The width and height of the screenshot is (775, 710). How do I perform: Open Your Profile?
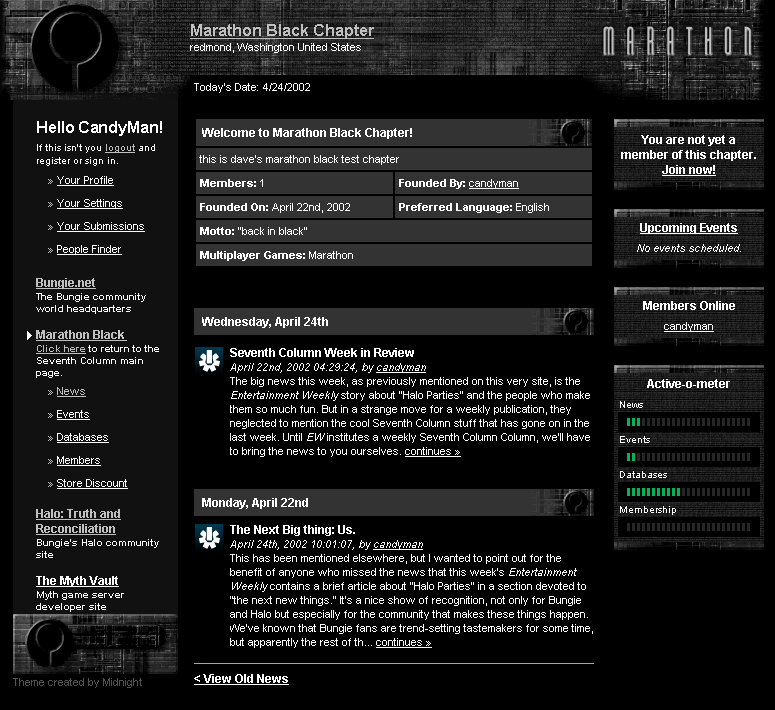coord(85,180)
